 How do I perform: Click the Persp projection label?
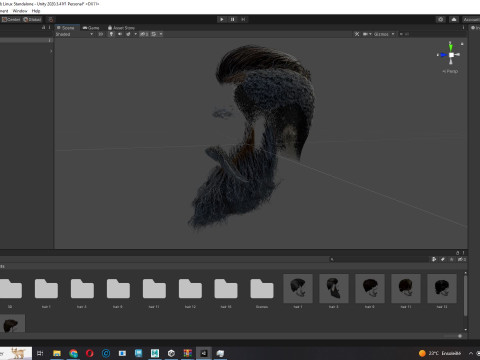[450, 71]
